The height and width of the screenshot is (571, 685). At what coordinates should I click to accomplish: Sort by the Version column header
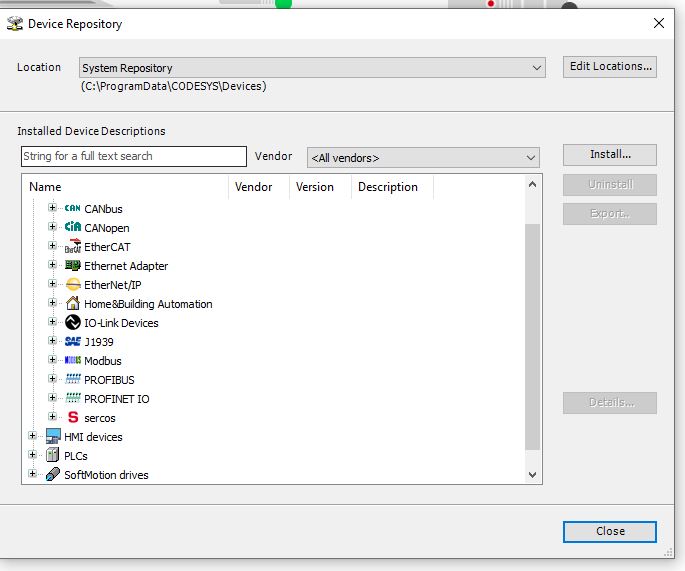(319, 187)
